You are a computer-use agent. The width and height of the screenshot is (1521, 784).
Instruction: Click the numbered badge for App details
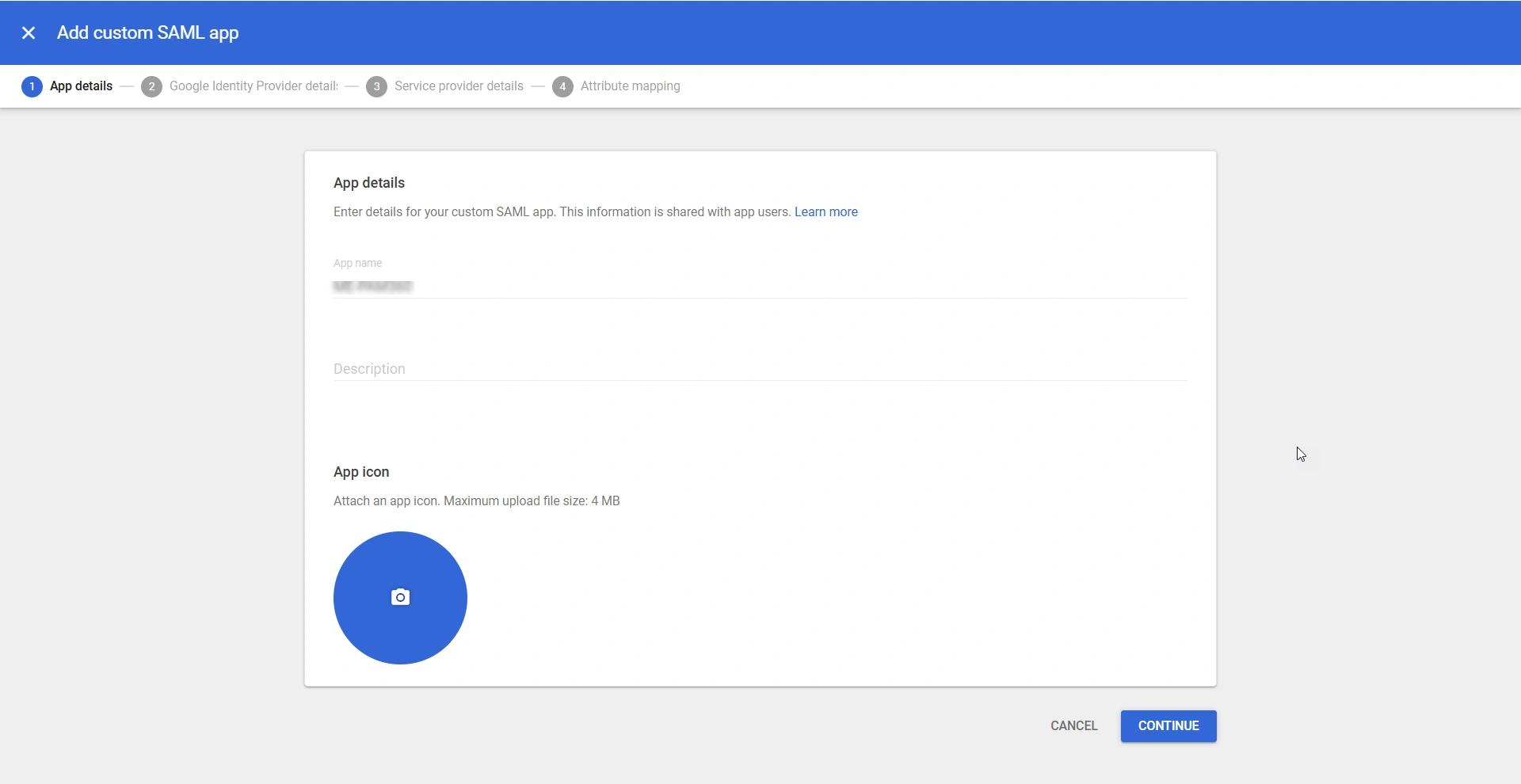click(x=32, y=86)
